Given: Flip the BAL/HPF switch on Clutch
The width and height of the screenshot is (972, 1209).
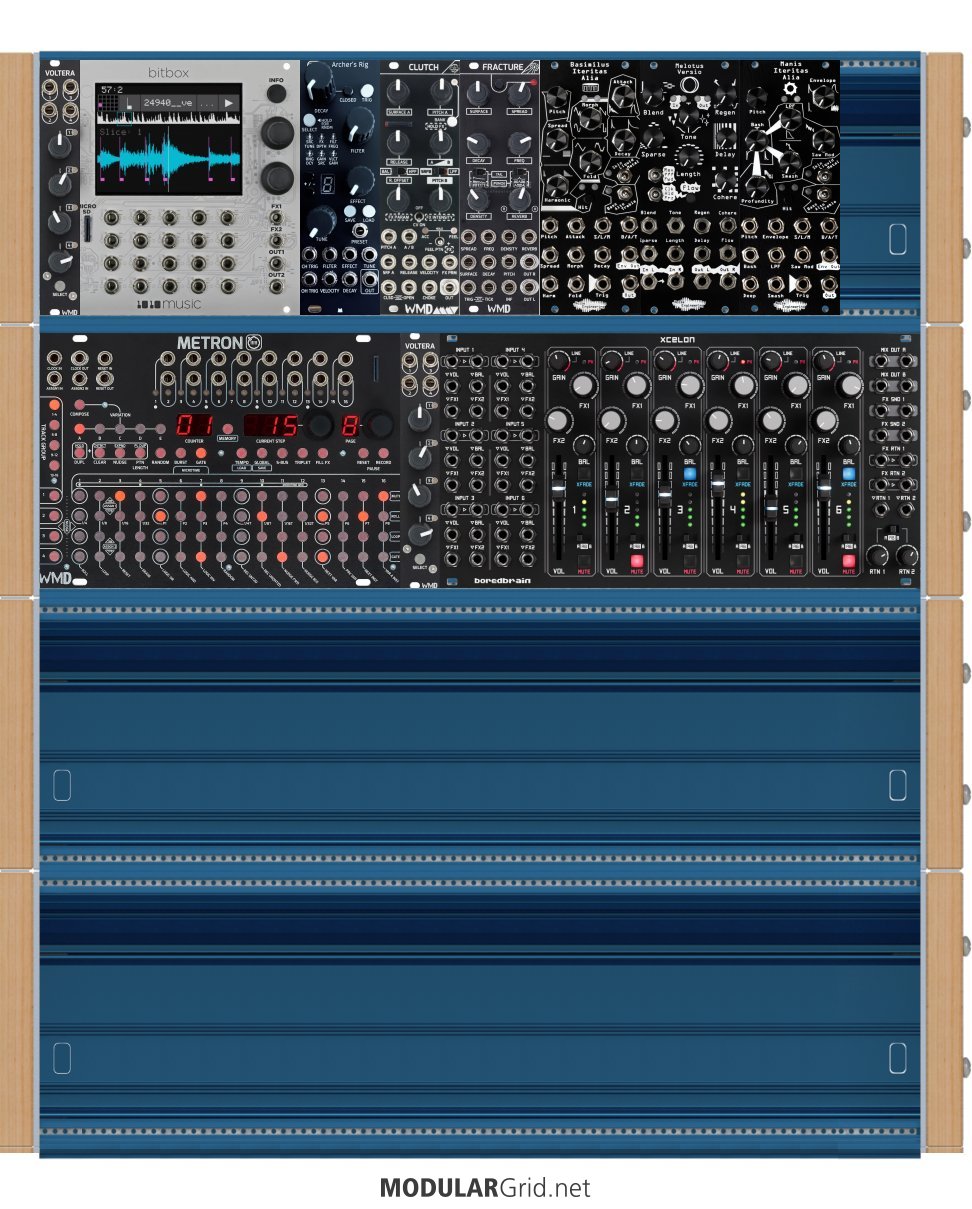Looking at the screenshot, I should pyautogui.click(x=400, y=171).
